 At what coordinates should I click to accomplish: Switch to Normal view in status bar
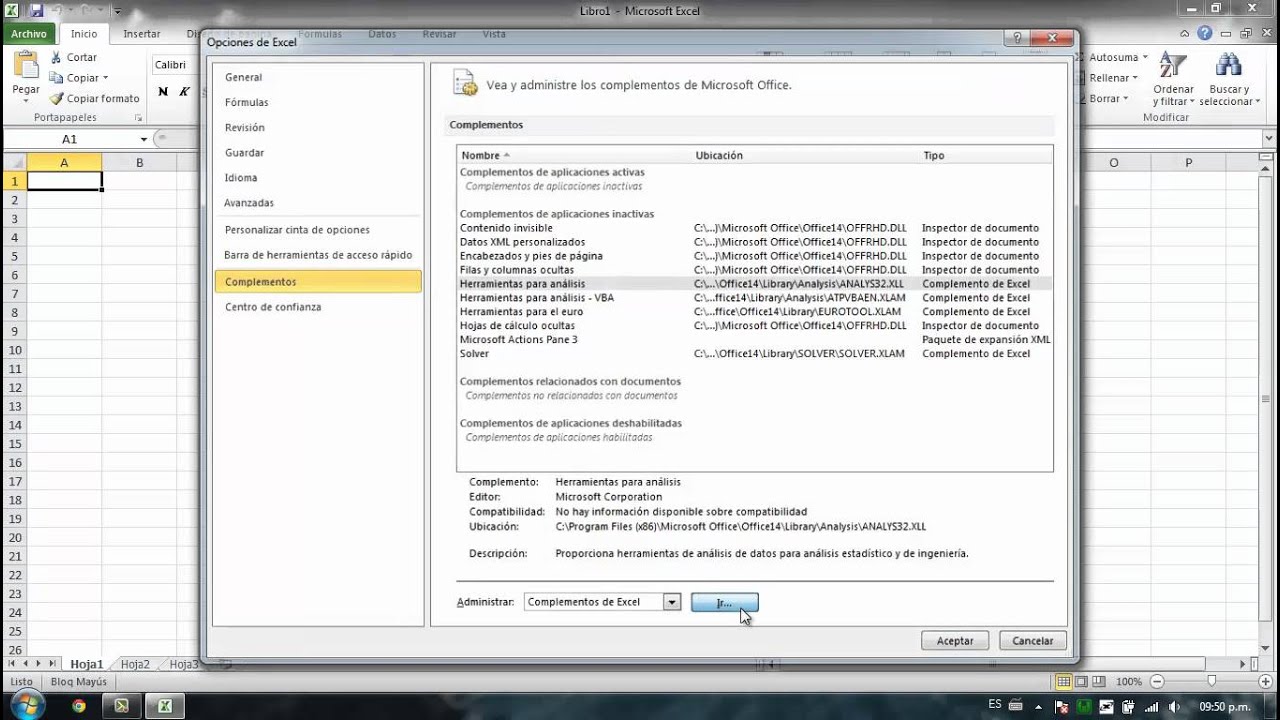click(x=1066, y=681)
